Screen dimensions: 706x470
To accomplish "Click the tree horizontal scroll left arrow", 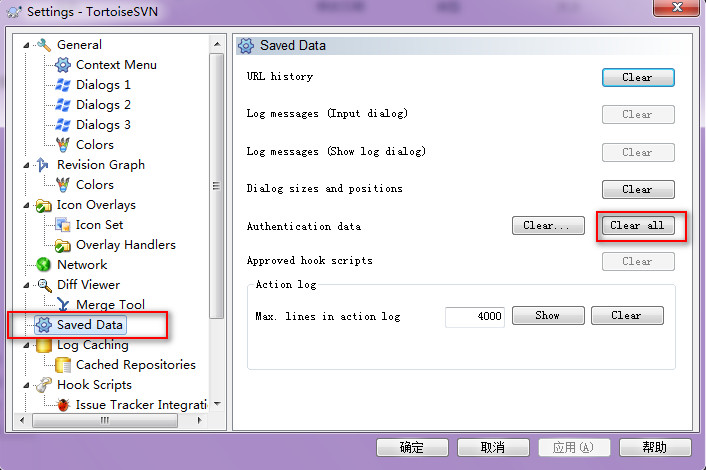I will click(22, 420).
